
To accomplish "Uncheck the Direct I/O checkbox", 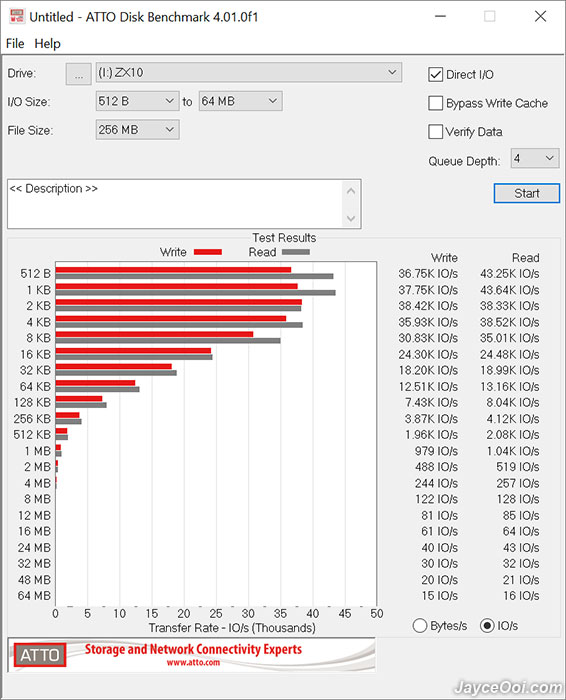I will pyautogui.click(x=435, y=75).
